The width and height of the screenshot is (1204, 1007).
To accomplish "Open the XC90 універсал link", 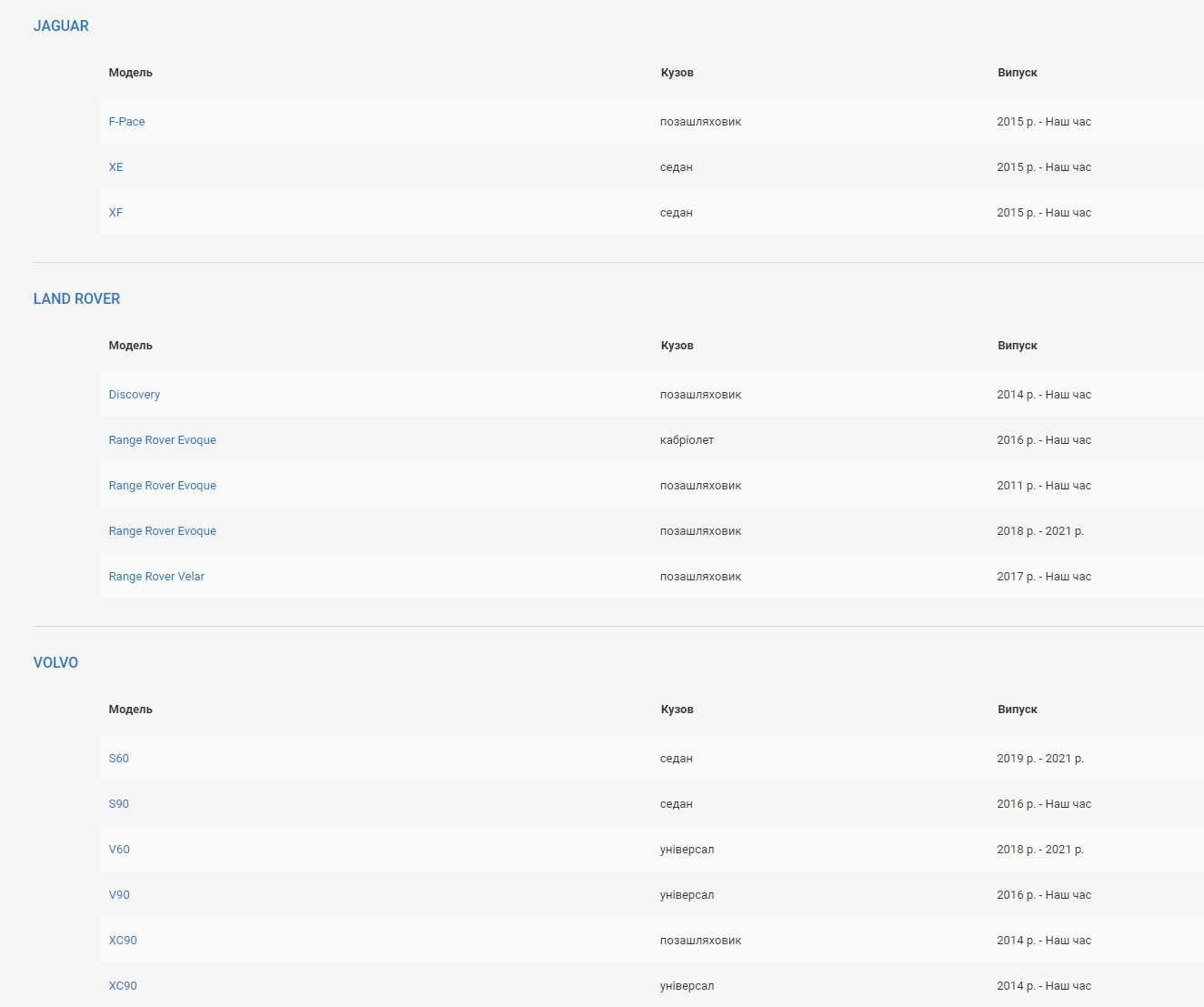I will (x=123, y=985).
